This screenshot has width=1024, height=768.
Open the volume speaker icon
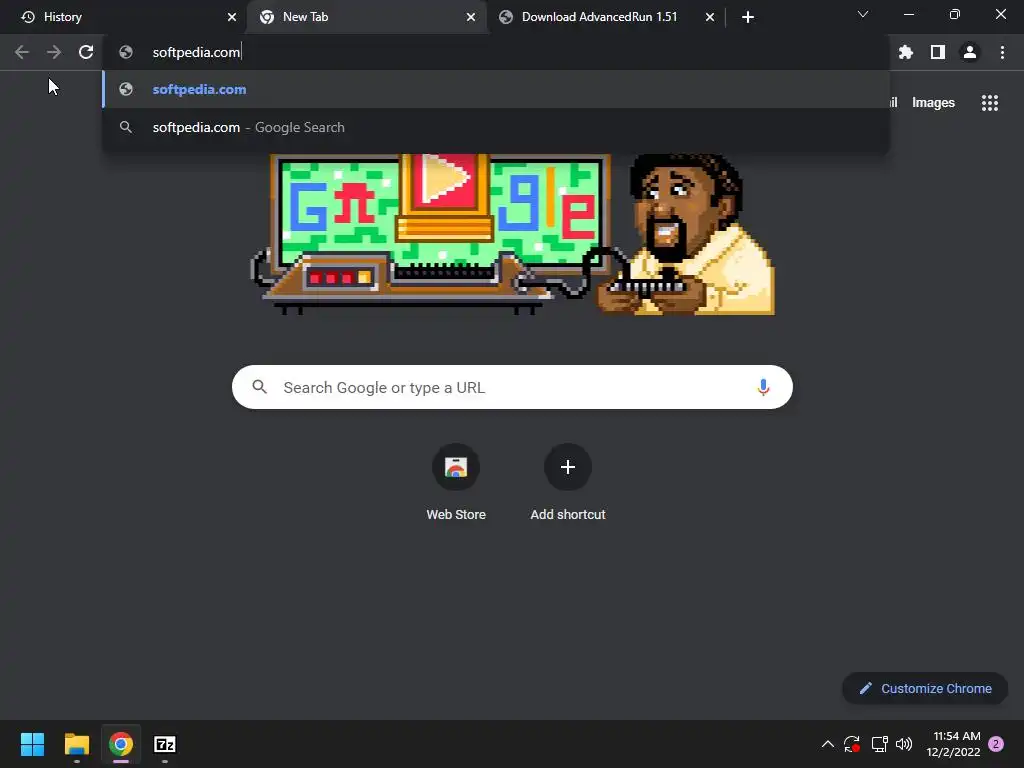(x=904, y=744)
